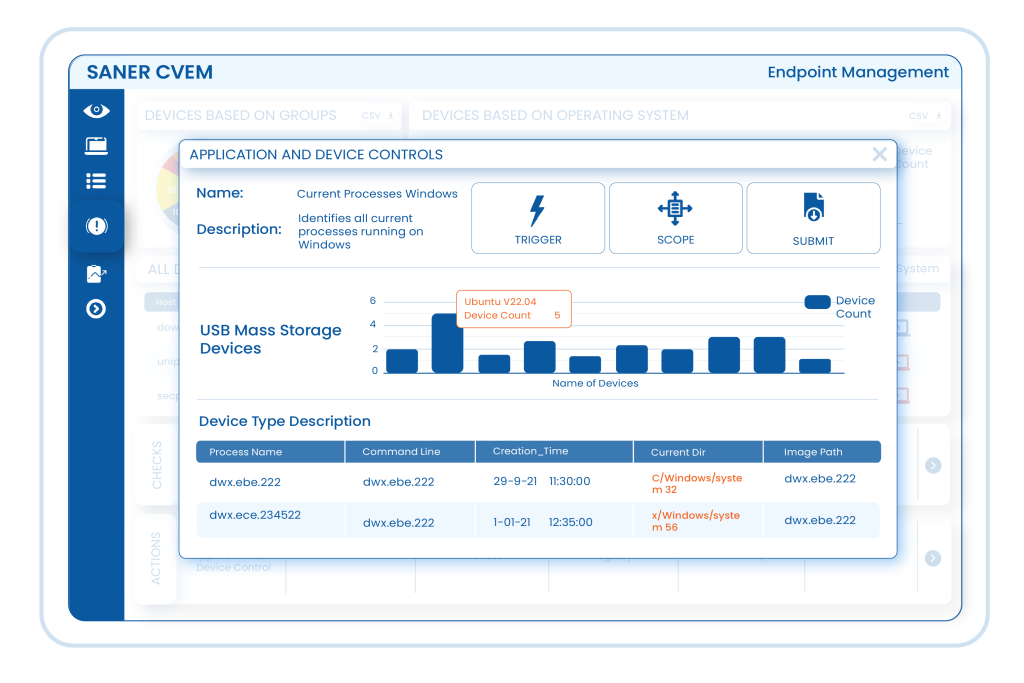This screenshot has height=683, width=1024.
Task: Download CSV for Devices Based on Groups
Action: tap(377, 116)
